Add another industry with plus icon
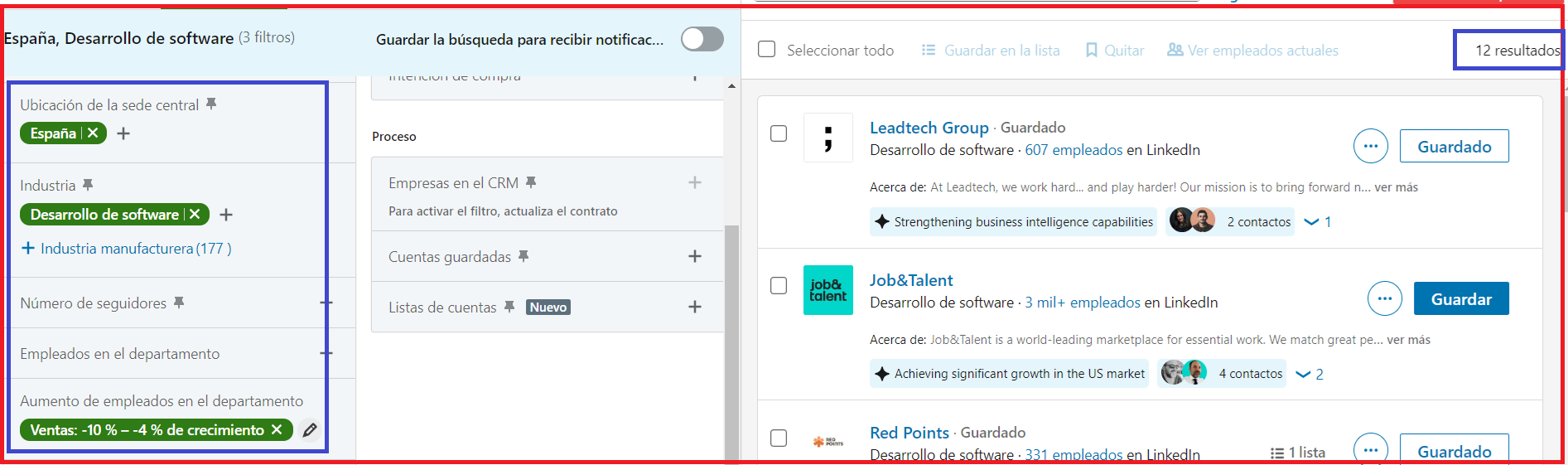1568x465 pixels. [x=226, y=215]
